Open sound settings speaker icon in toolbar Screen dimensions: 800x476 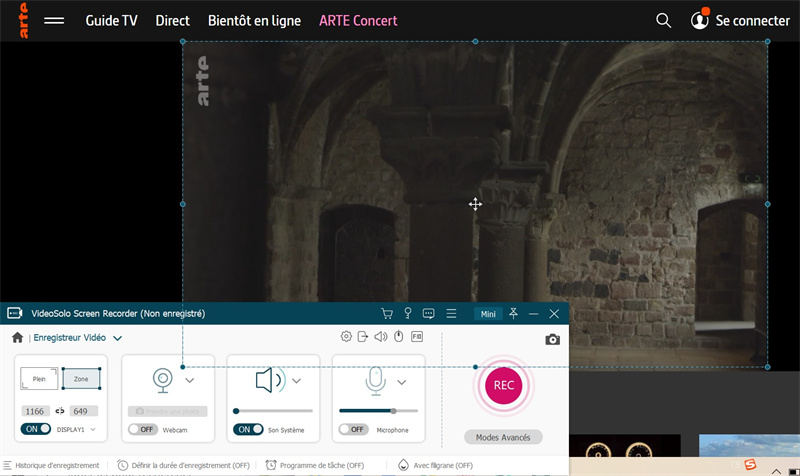[381, 337]
